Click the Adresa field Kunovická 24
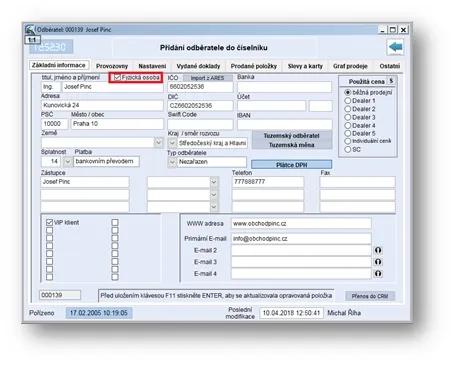 pyautogui.click(x=102, y=105)
